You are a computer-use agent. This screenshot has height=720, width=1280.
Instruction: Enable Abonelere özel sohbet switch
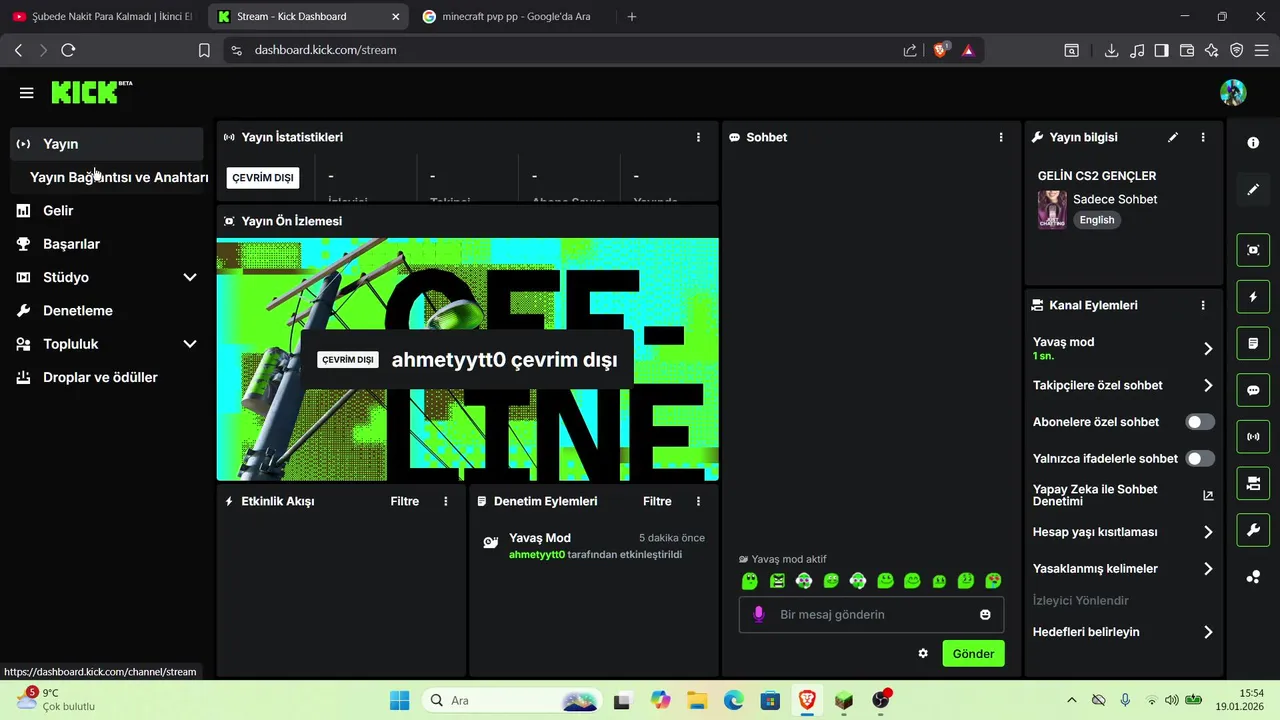point(1200,422)
